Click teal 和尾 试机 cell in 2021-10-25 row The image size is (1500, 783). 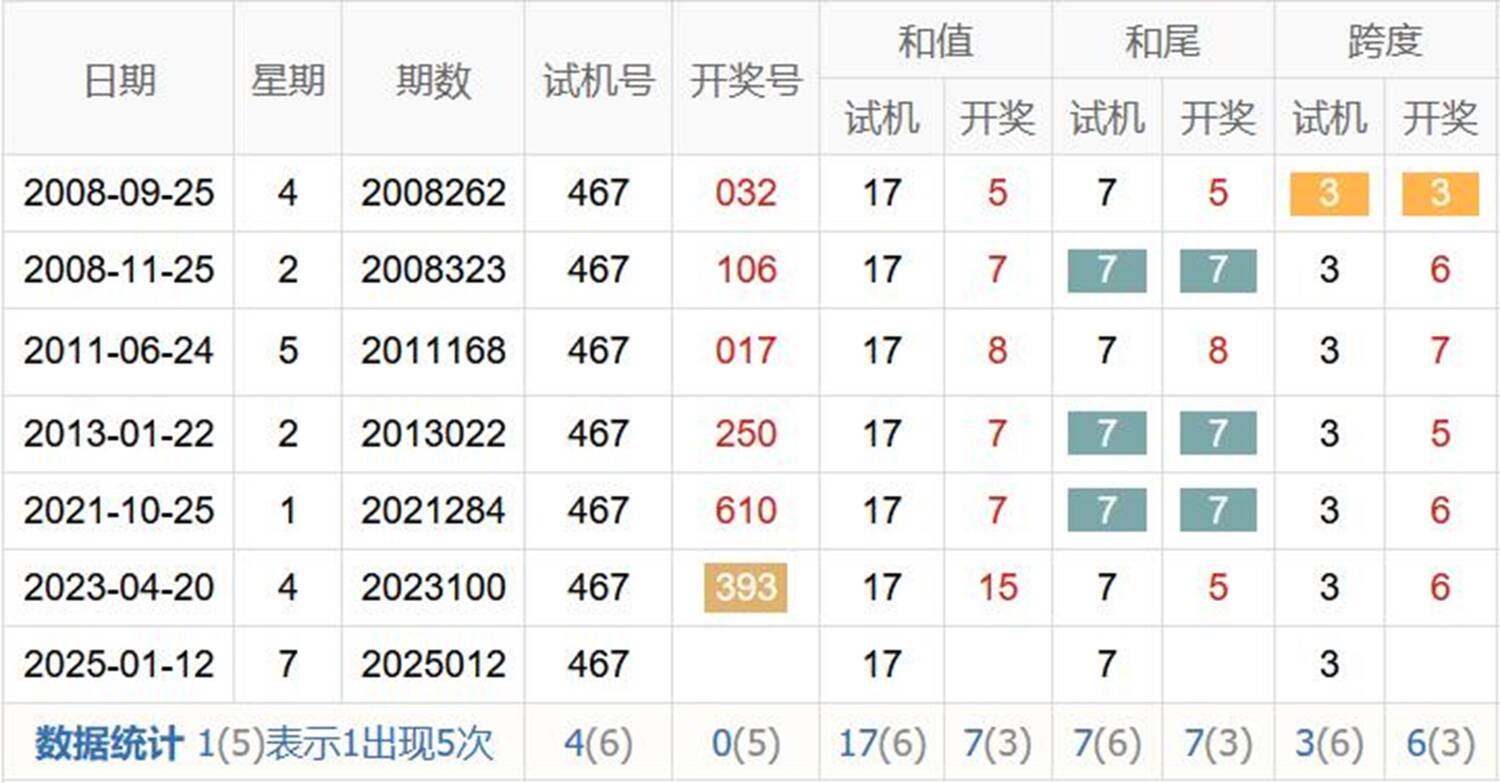click(x=1106, y=511)
